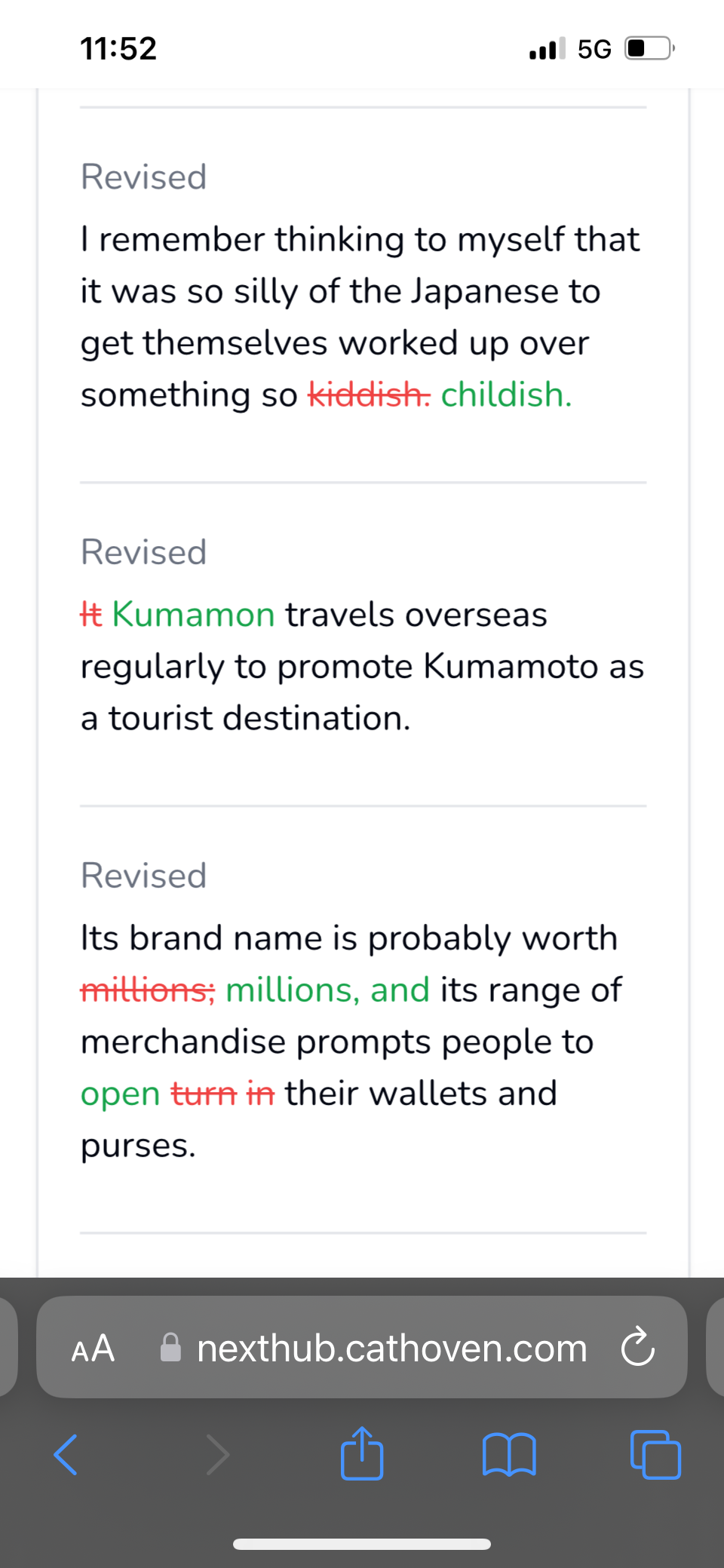Tap the green inserted word "open"
The width and height of the screenshot is (724, 1568).
(x=120, y=1094)
